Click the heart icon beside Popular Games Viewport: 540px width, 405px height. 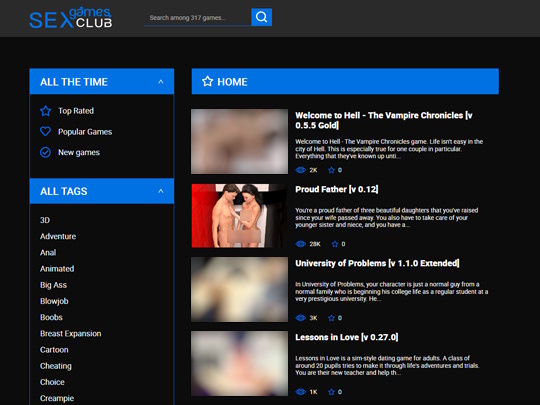point(45,131)
